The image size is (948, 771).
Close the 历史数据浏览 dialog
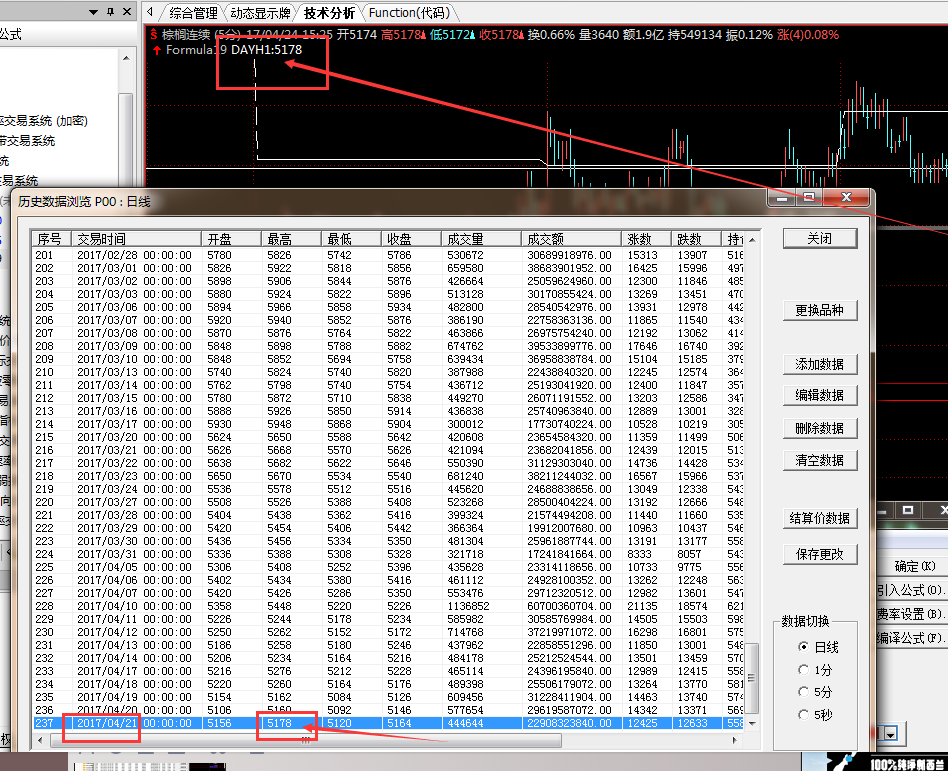pos(846,198)
